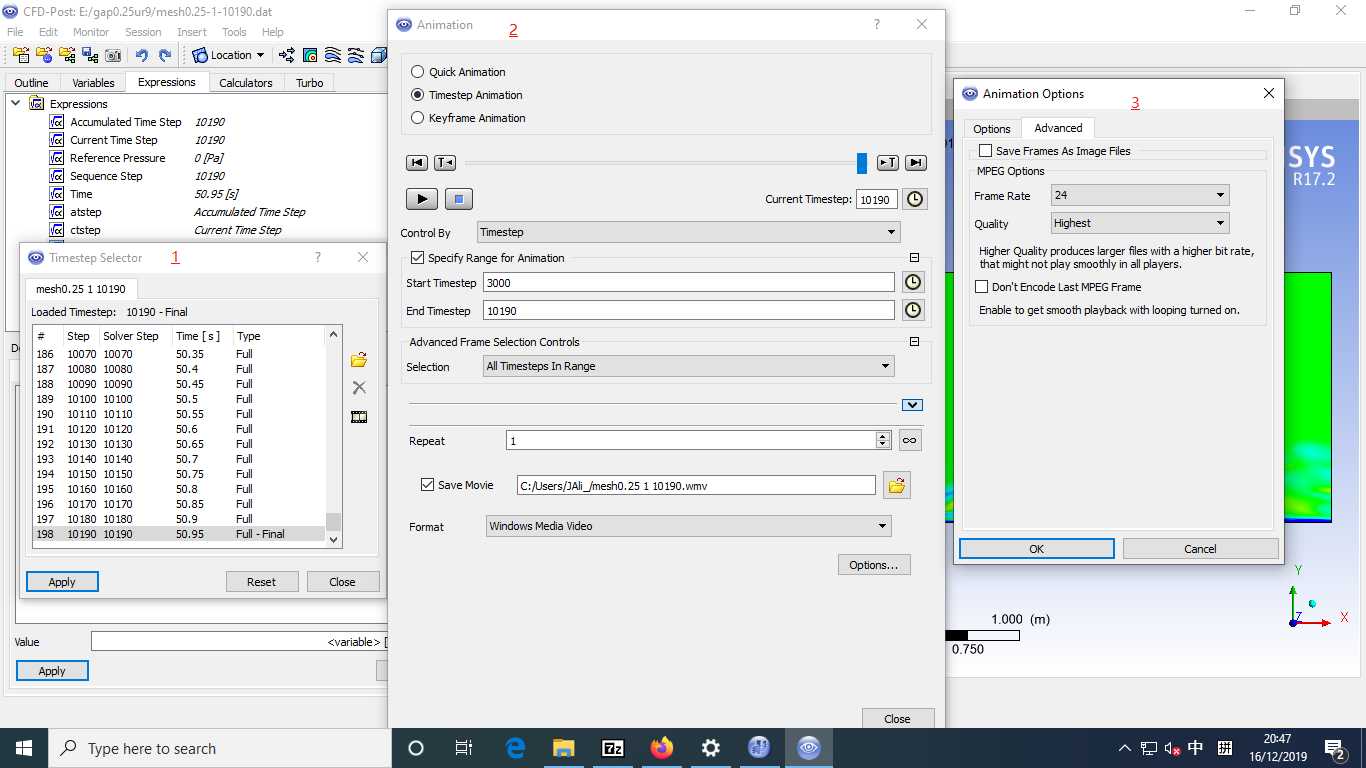1366x768 pixels.
Task: Collapse Advanced Frame Selection Controls section
Action: tap(914, 342)
